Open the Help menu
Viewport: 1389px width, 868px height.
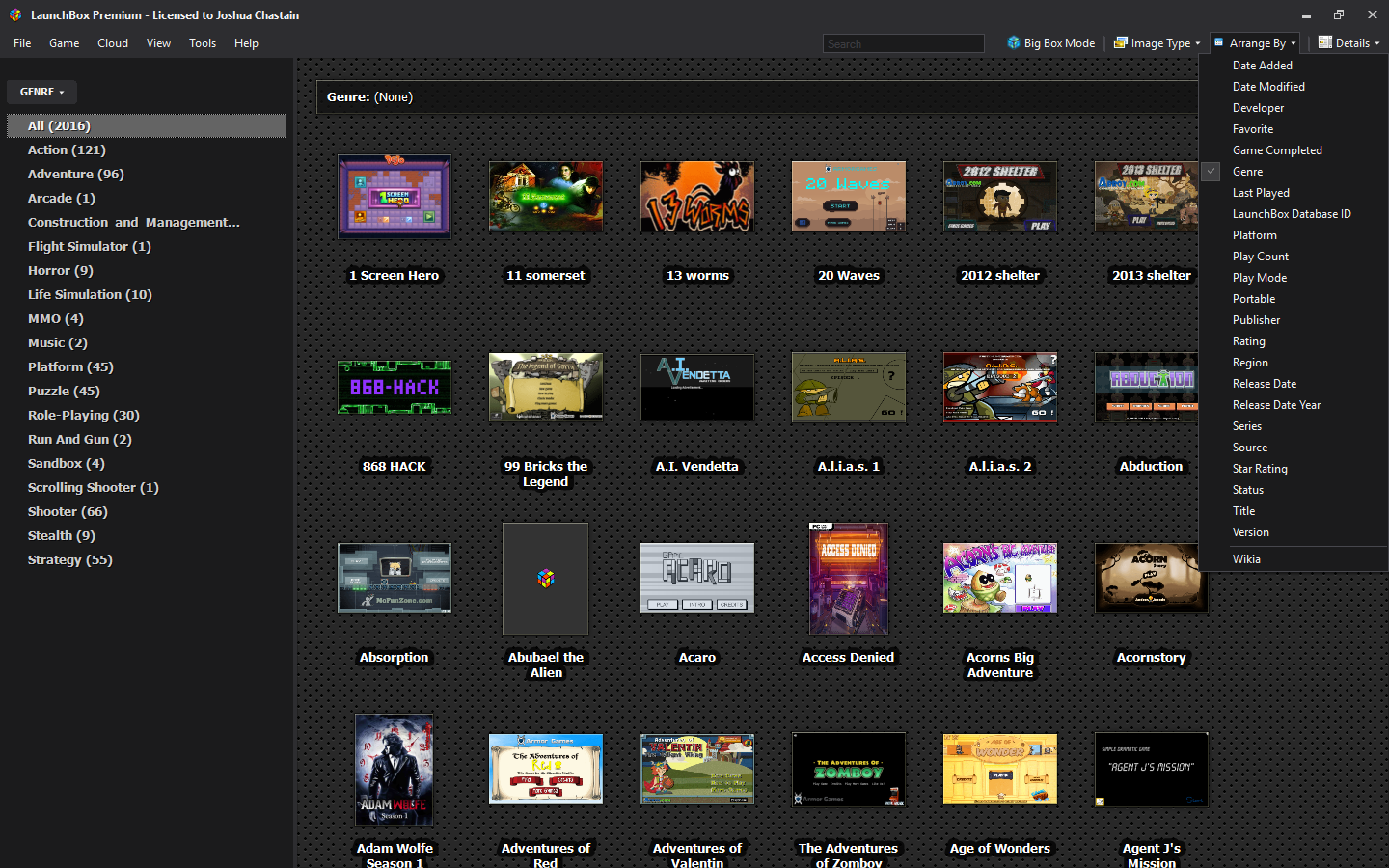tap(246, 43)
